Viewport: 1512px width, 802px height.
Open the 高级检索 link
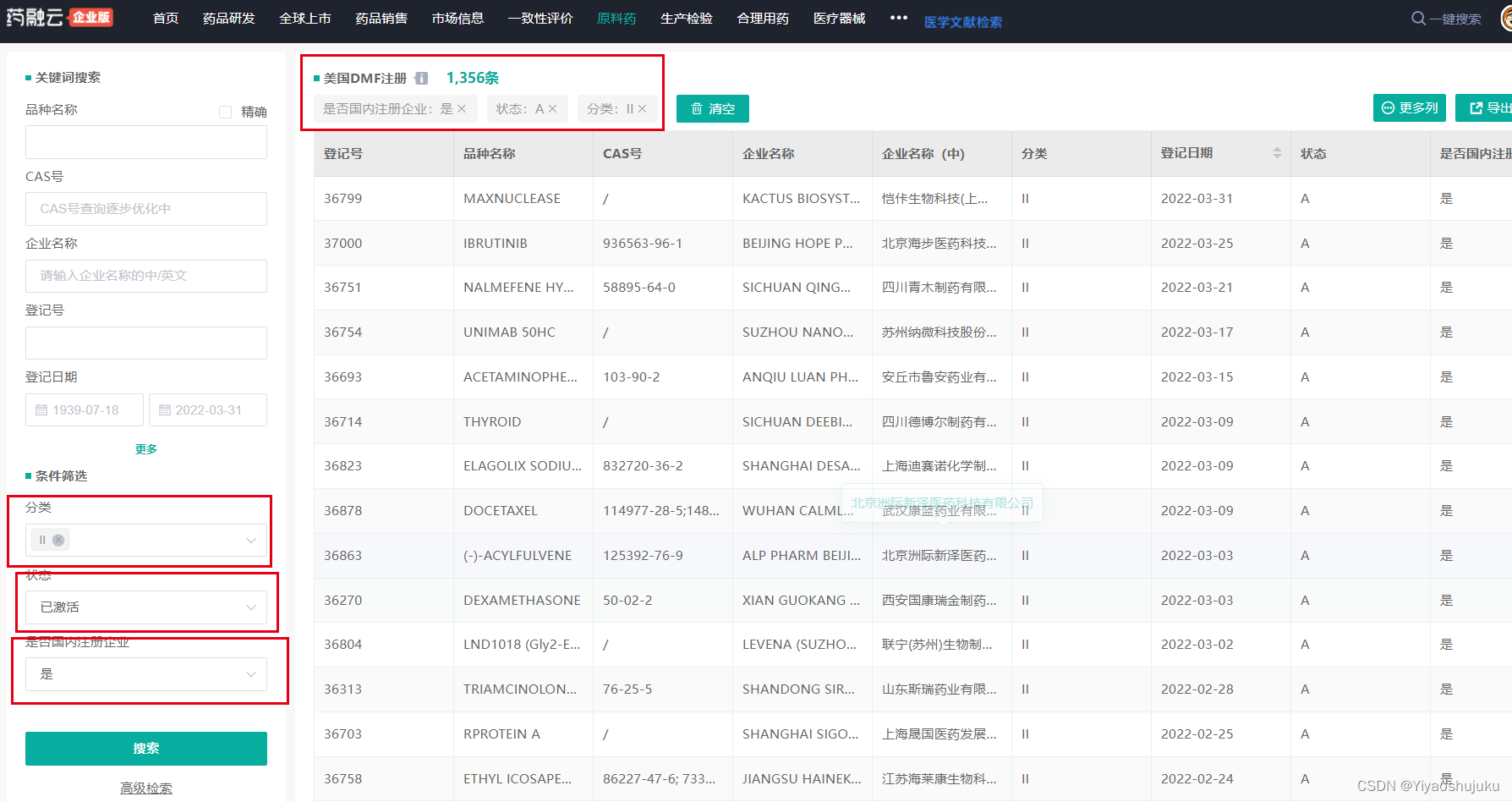[146, 788]
